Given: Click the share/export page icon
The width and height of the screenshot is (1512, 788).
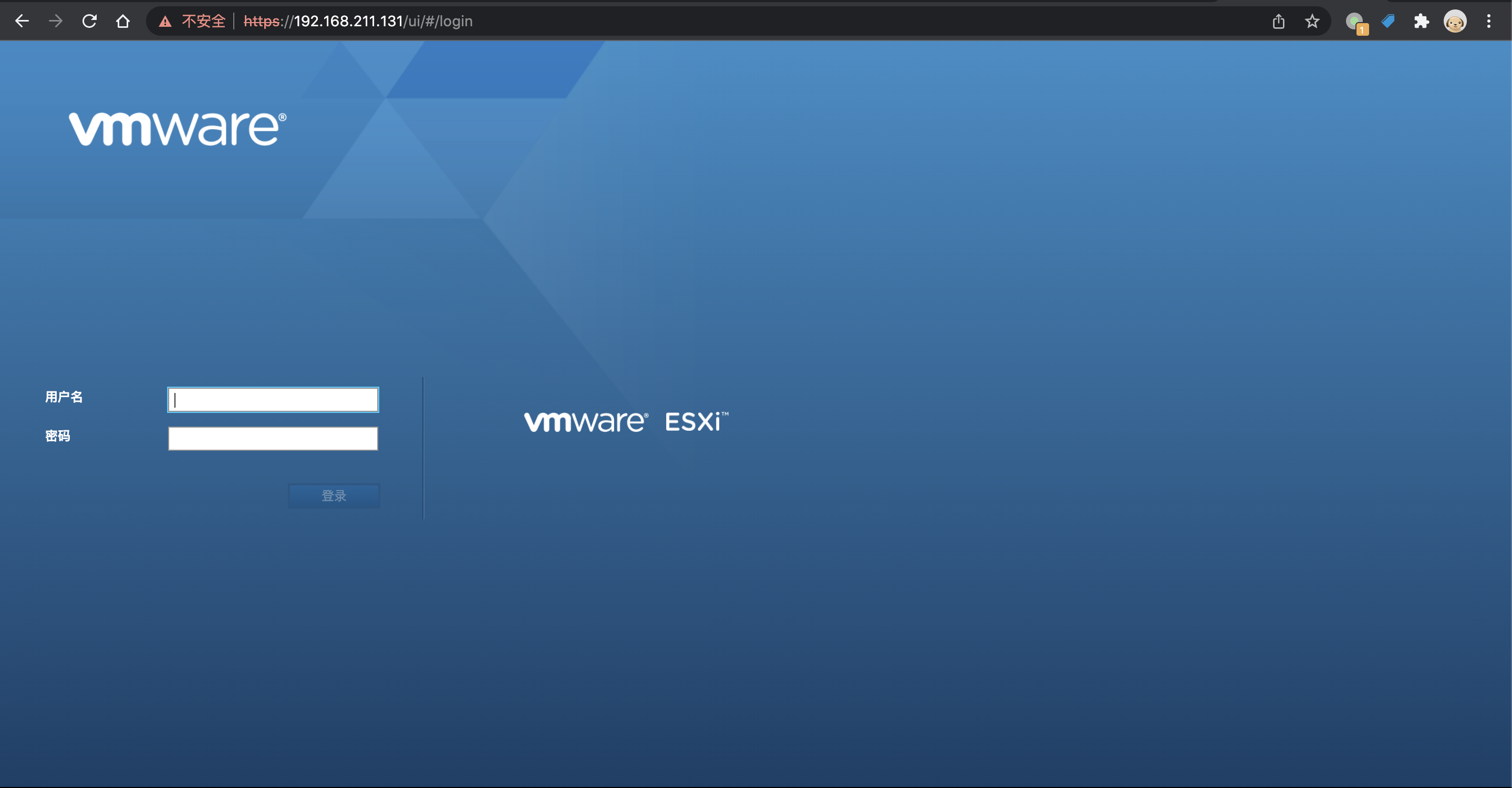Looking at the screenshot, I should click(1278, 21).
